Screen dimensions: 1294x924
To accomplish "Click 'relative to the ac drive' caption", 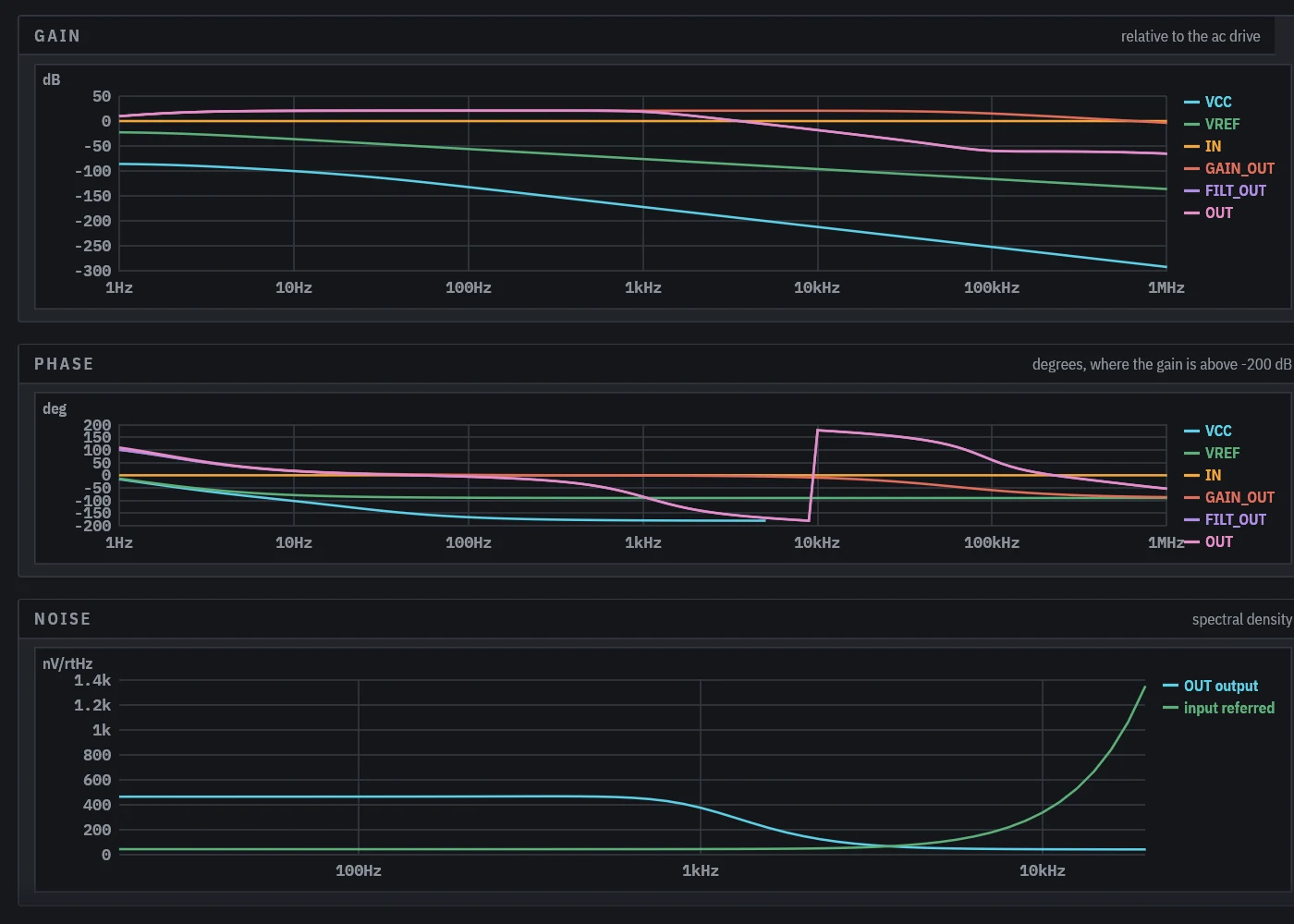I will [1190, 36].
